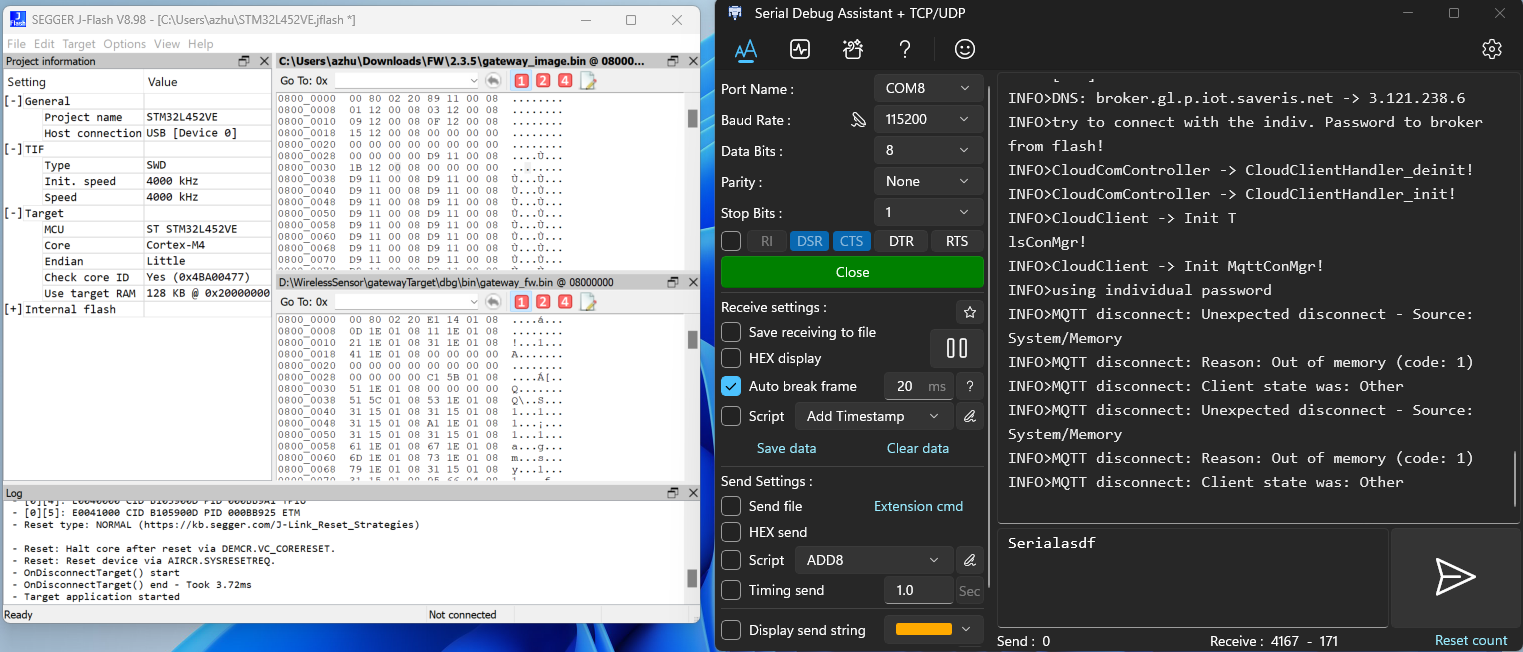Viewport: 1523px width, 652px height.
Task: Pause receiving with the pause button
Action: tap(957, 348)
